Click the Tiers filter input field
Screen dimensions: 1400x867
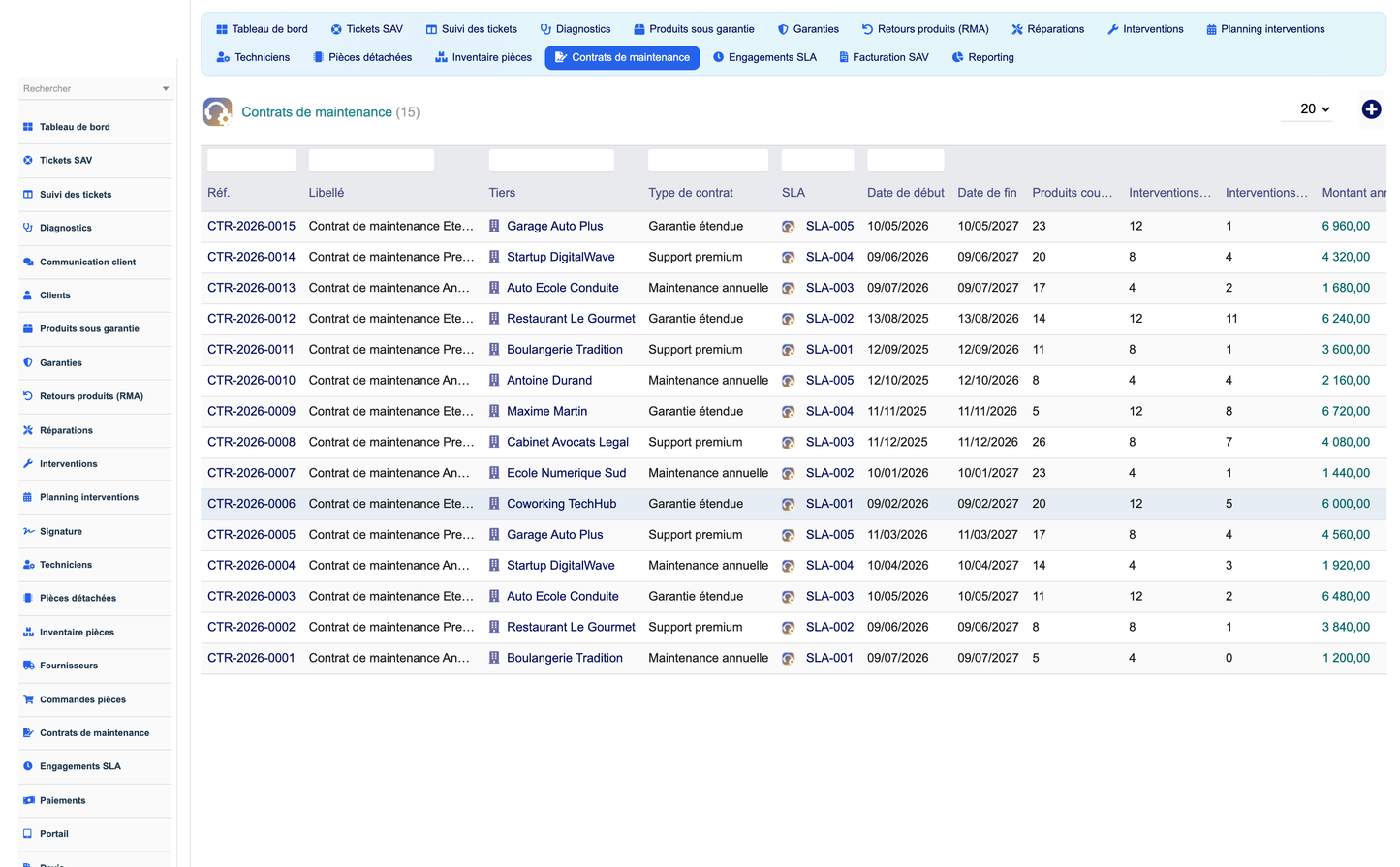551,161
